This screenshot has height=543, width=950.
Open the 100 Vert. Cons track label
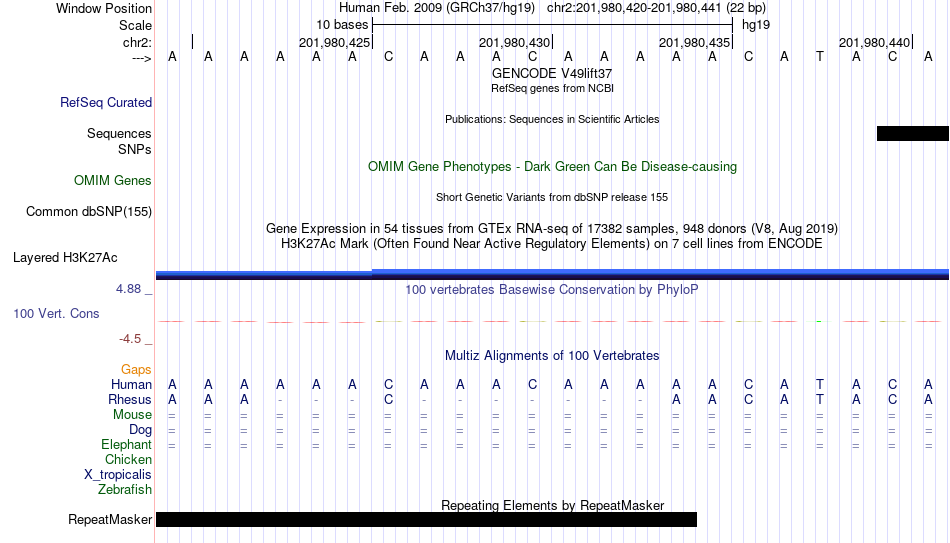pos(56,313)
